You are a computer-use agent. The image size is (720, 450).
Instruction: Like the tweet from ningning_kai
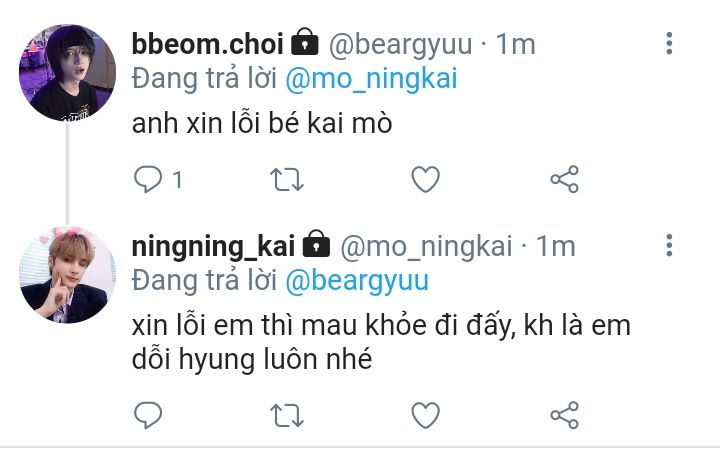[x=425, y=415]
